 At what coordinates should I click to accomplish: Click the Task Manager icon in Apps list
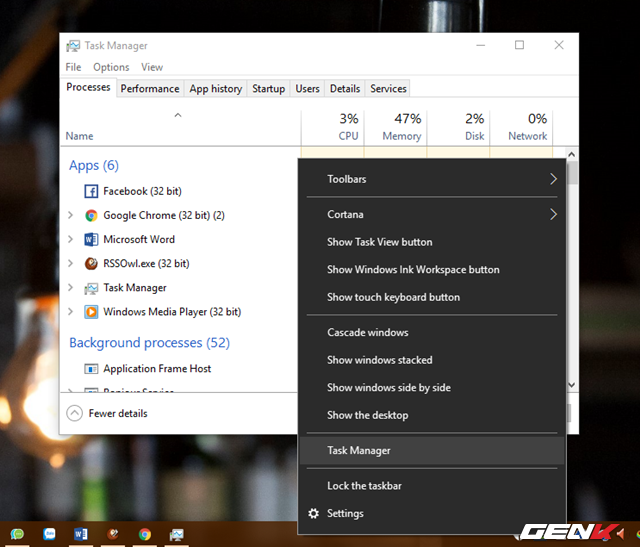click(91, 288)
